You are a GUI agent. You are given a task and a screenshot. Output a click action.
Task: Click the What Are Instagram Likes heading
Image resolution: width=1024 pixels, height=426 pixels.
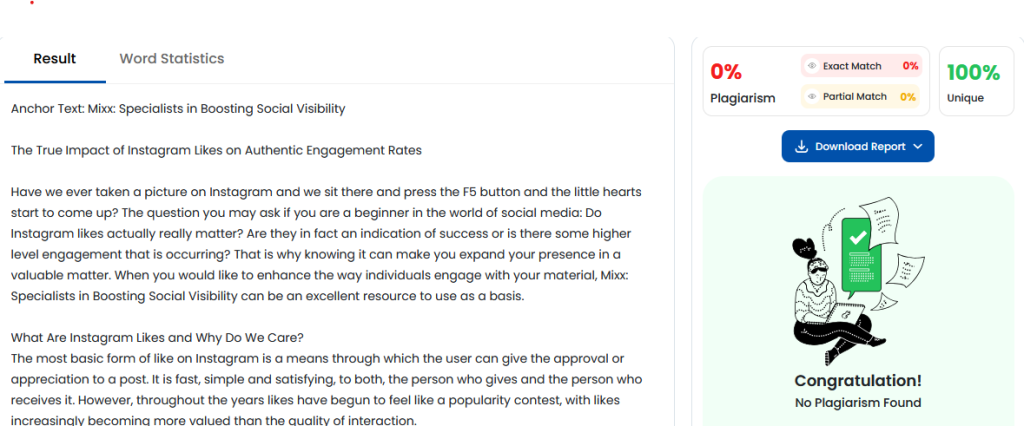point(157,336)
